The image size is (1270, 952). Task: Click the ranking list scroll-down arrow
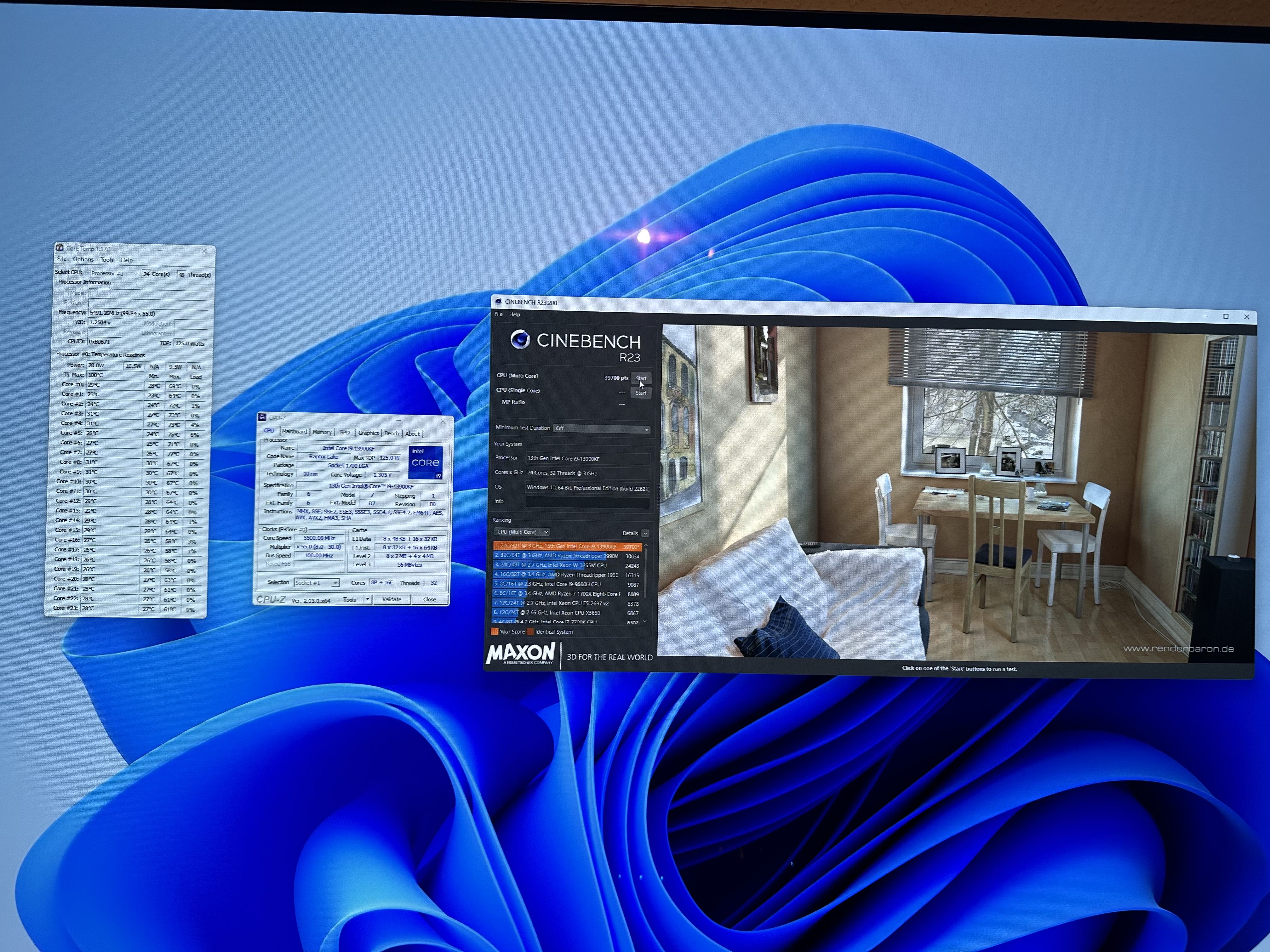click(x=645, y=621)
